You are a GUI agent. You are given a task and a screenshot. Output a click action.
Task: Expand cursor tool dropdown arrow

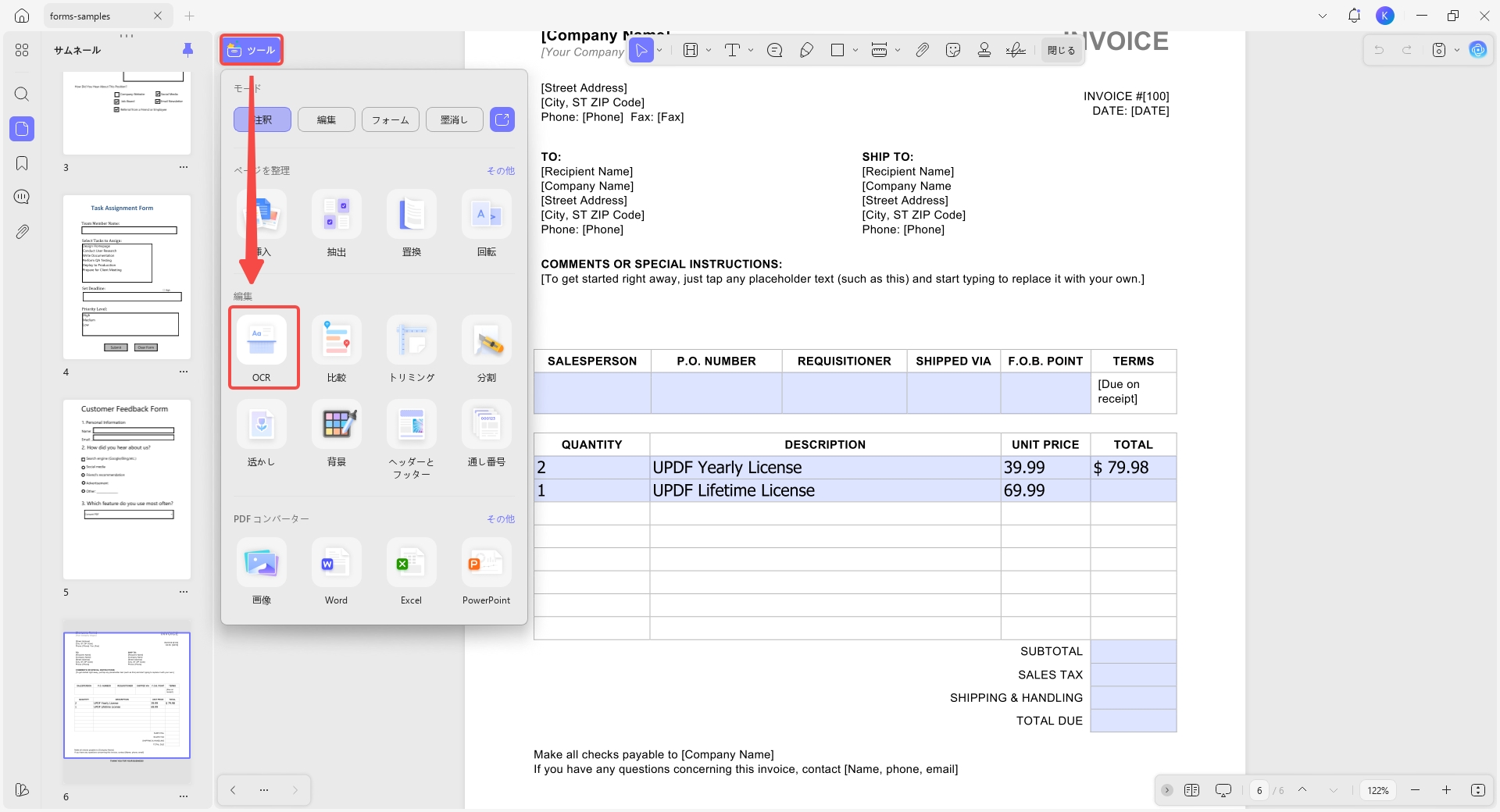pyautogui.click(x=659, y=50)
